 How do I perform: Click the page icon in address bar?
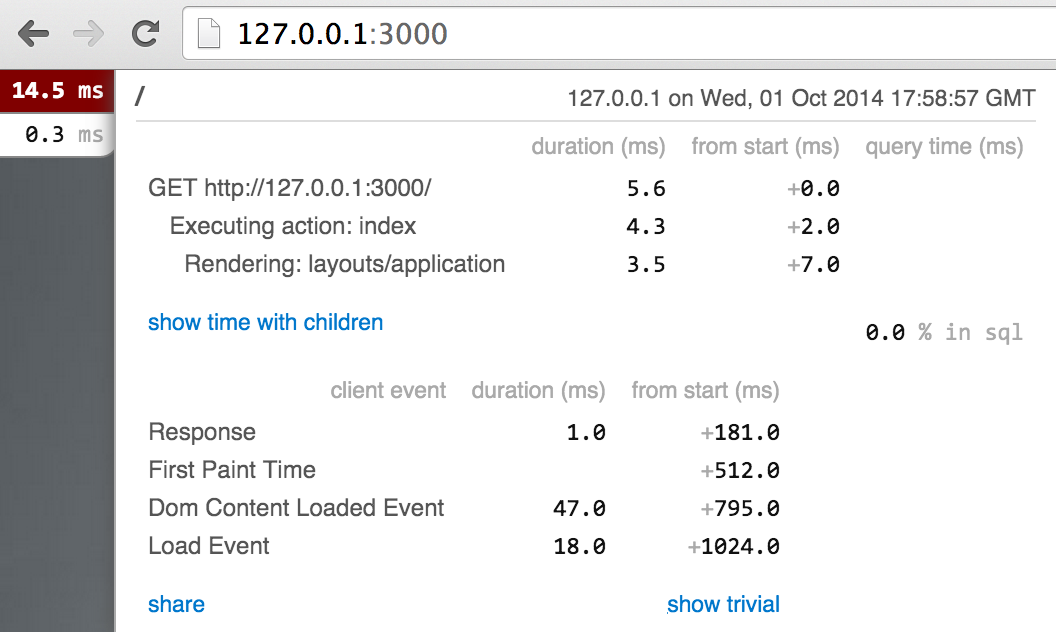coord(208,34)
